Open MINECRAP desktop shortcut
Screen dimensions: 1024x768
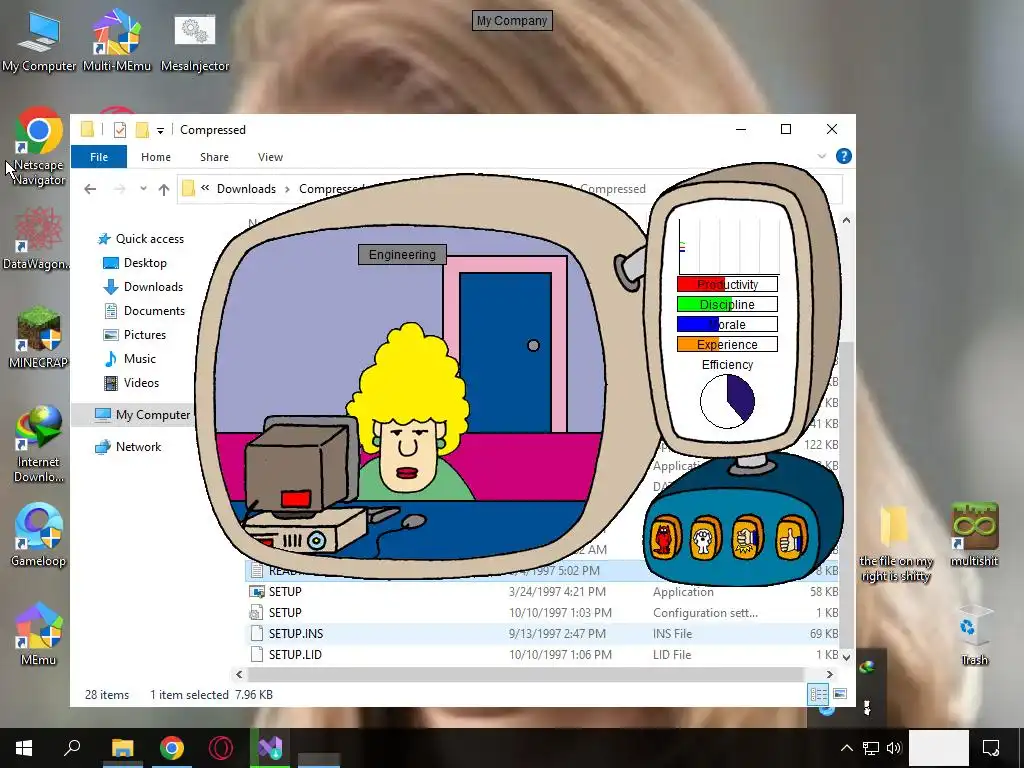click(x=39, y=338)
